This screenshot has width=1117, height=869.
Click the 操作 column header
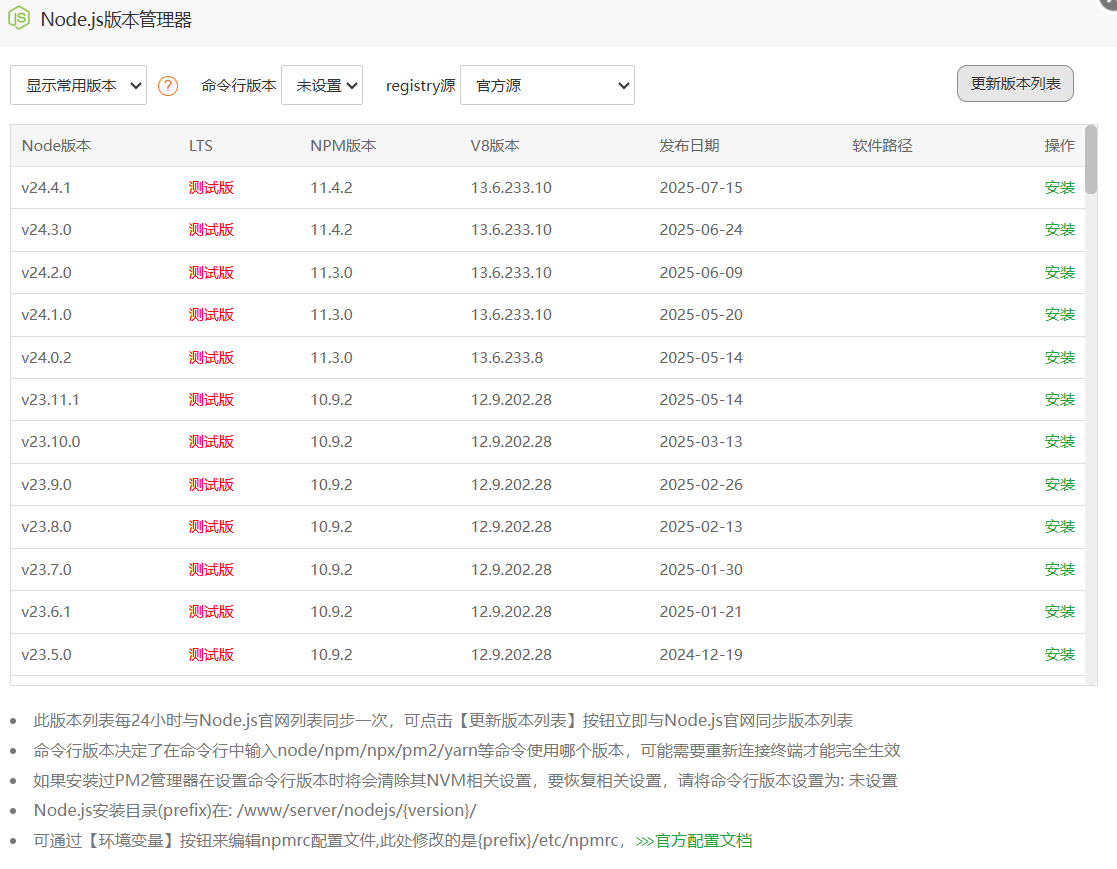(x=1059, y=145)
